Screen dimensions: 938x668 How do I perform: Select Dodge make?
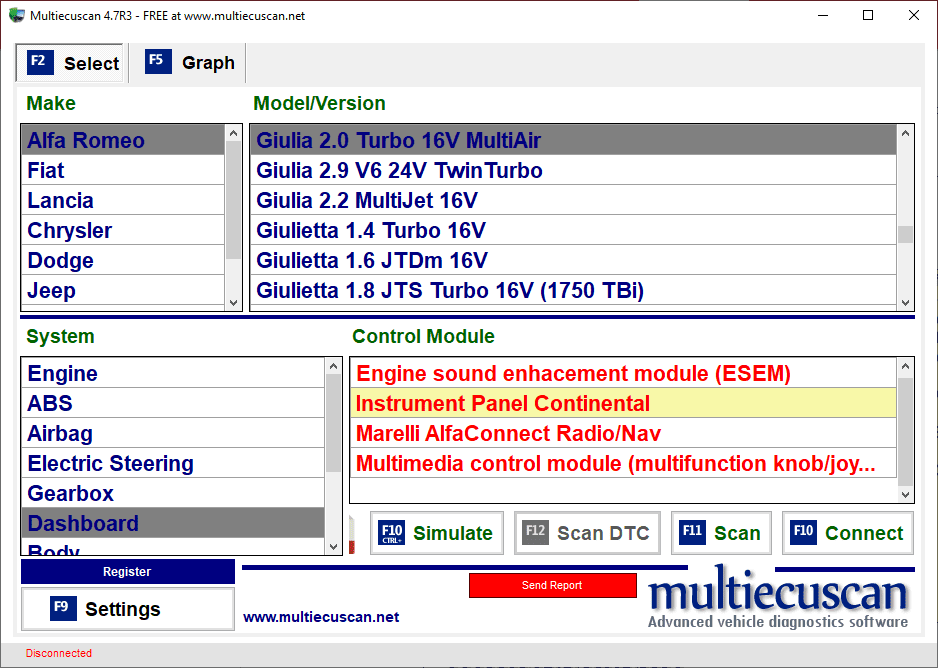(x=123, y=260)
